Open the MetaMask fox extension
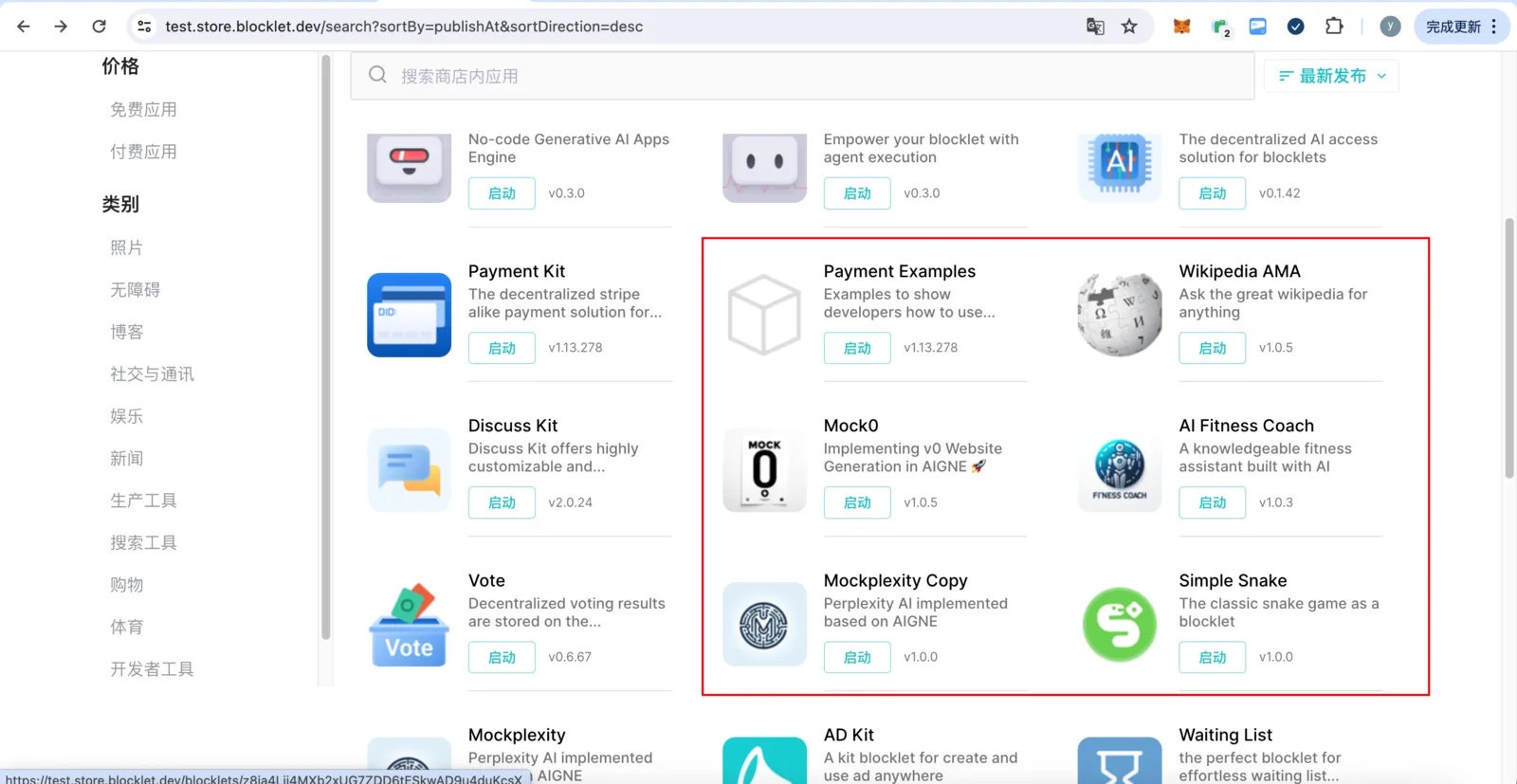Screen dimensions: 1517x784 pyautogui.click(x=1181, y=27)
